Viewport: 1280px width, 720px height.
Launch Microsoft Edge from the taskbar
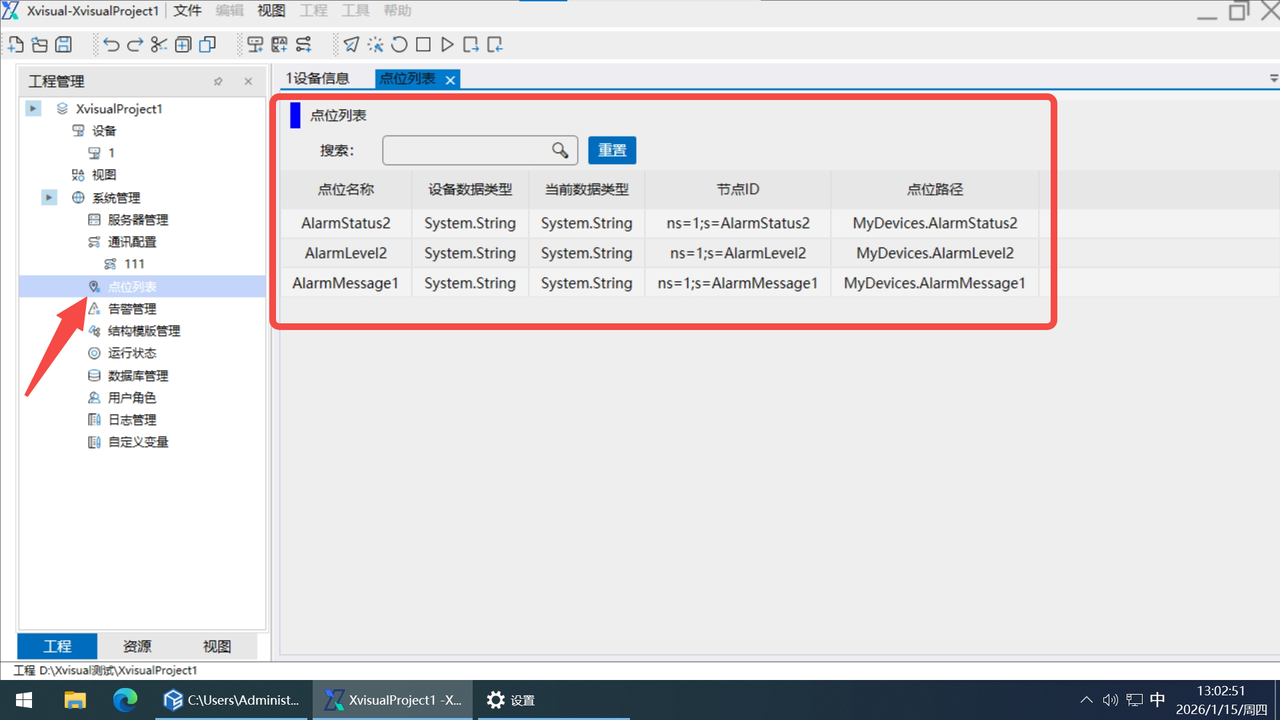pyautogui.click(x=125, y=700)
